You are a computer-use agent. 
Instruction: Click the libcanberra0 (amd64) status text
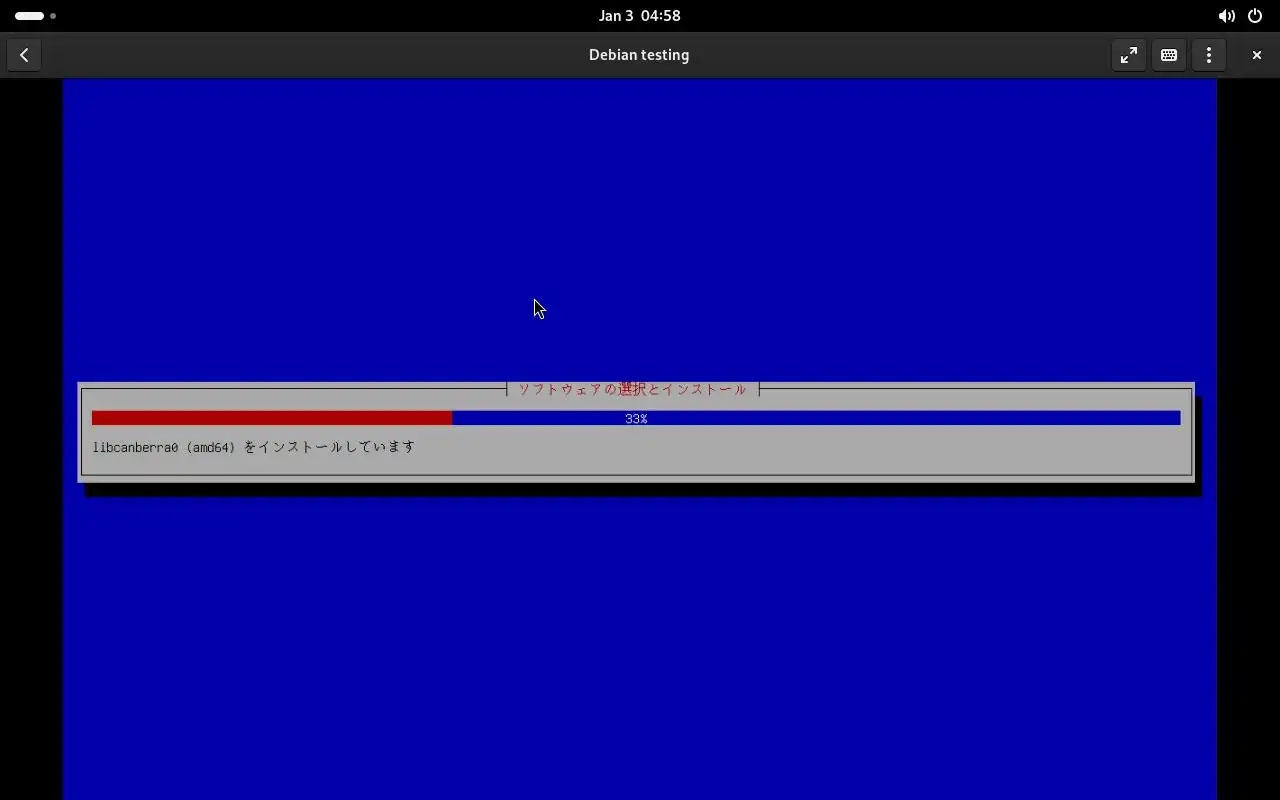[x=254, y=447]
